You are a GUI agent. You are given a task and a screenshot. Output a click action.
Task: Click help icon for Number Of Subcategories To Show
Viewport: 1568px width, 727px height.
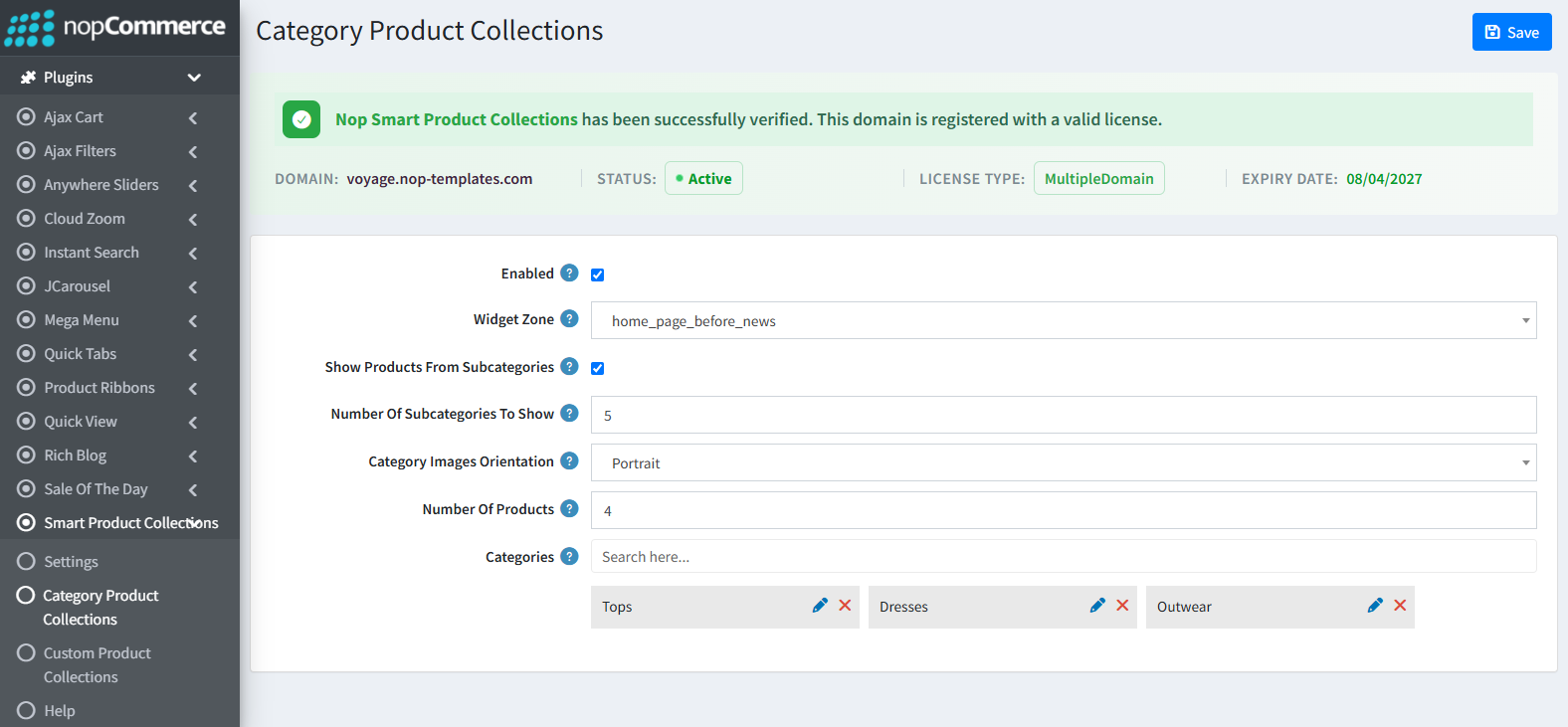[x=569, y=413]
